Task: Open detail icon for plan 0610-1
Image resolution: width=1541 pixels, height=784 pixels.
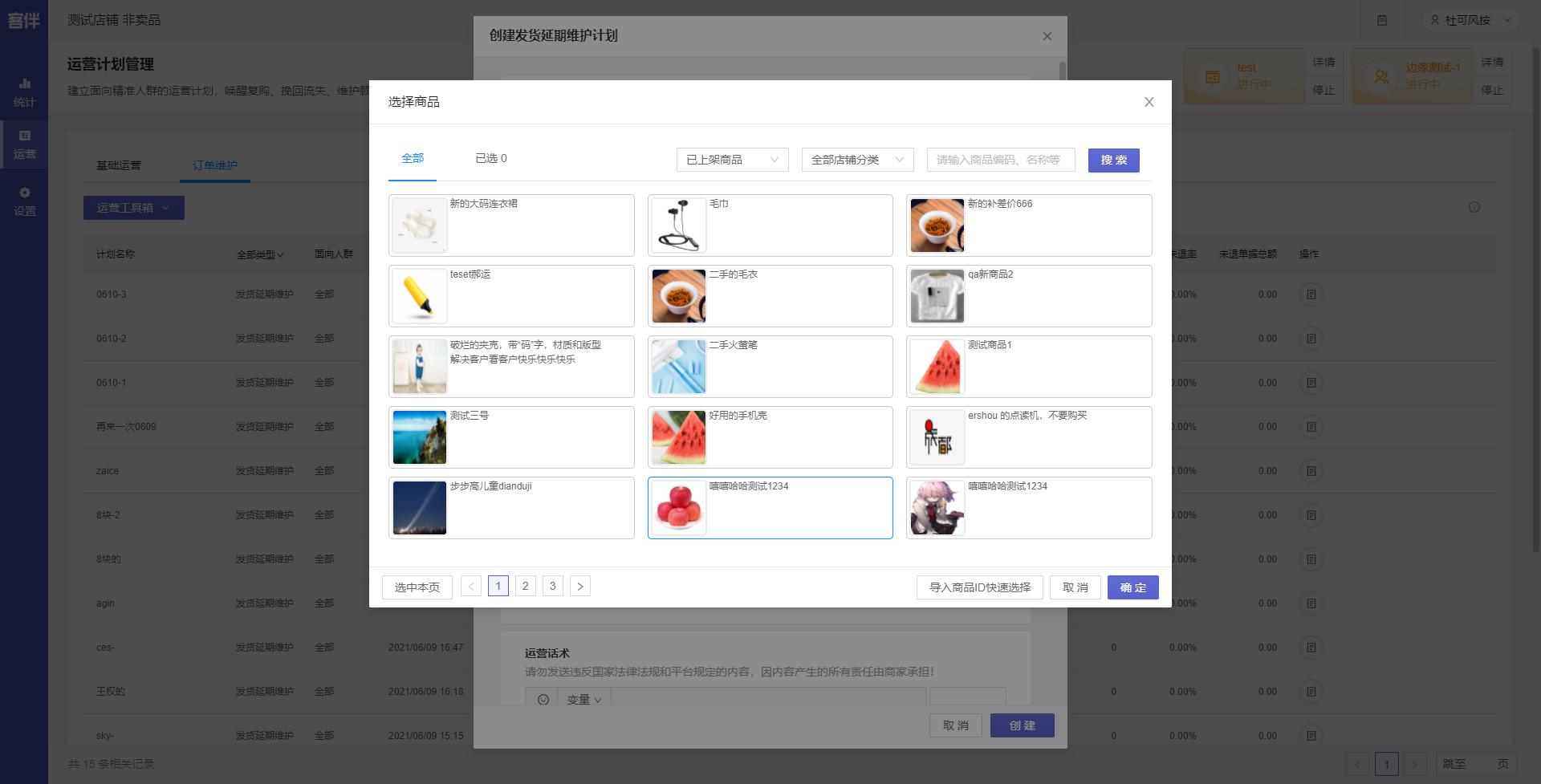Action: (1311, 383)
